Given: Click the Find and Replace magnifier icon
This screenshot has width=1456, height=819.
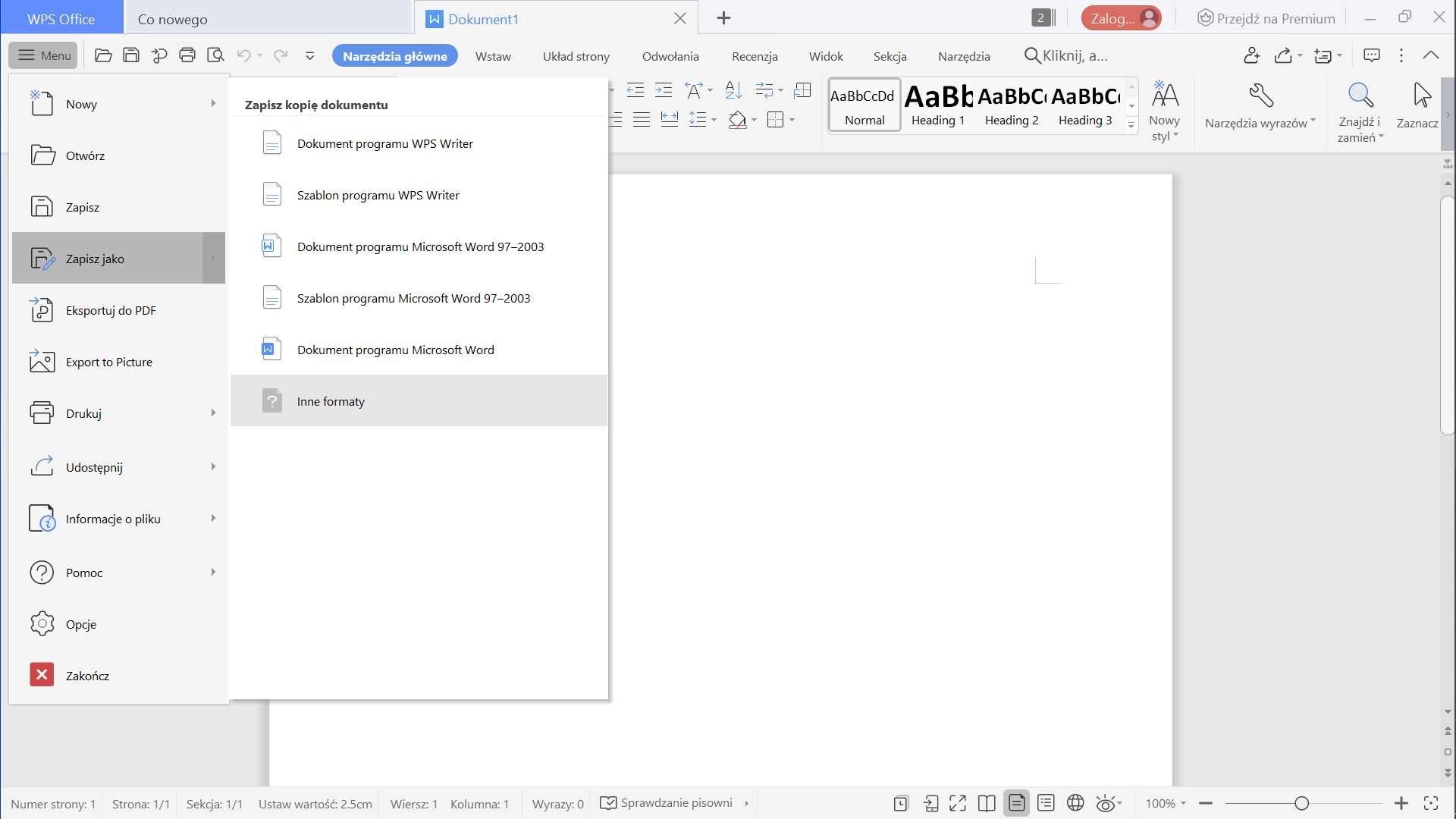Looking at the screenshot, I should [1360, 96].
